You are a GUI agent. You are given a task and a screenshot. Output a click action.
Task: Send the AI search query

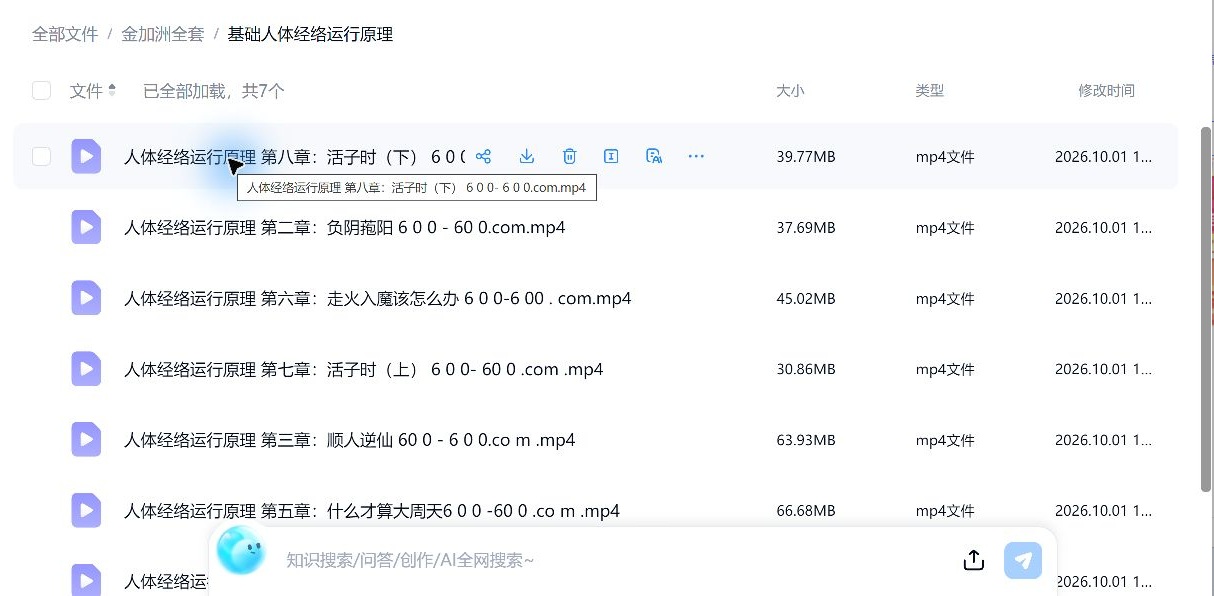(1022, 560)
